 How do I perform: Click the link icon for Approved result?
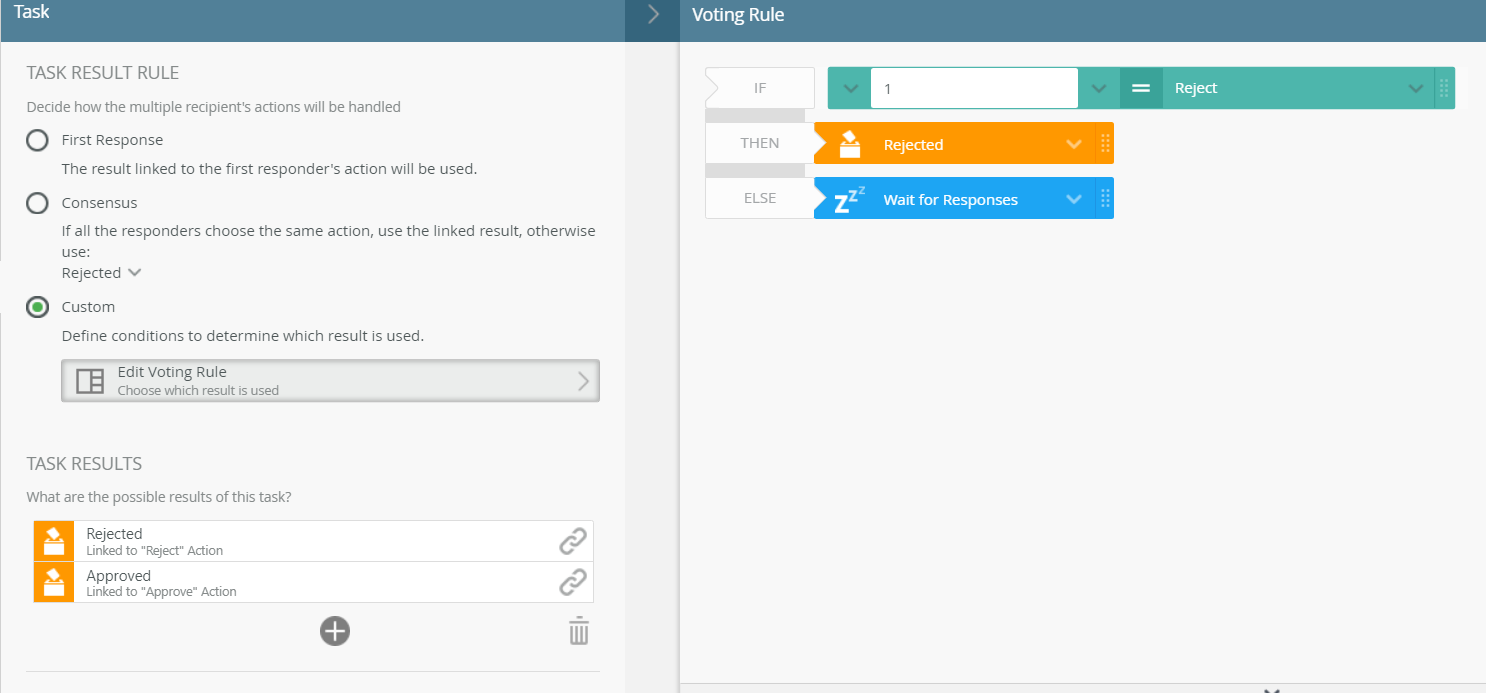(x=572, y=582)
